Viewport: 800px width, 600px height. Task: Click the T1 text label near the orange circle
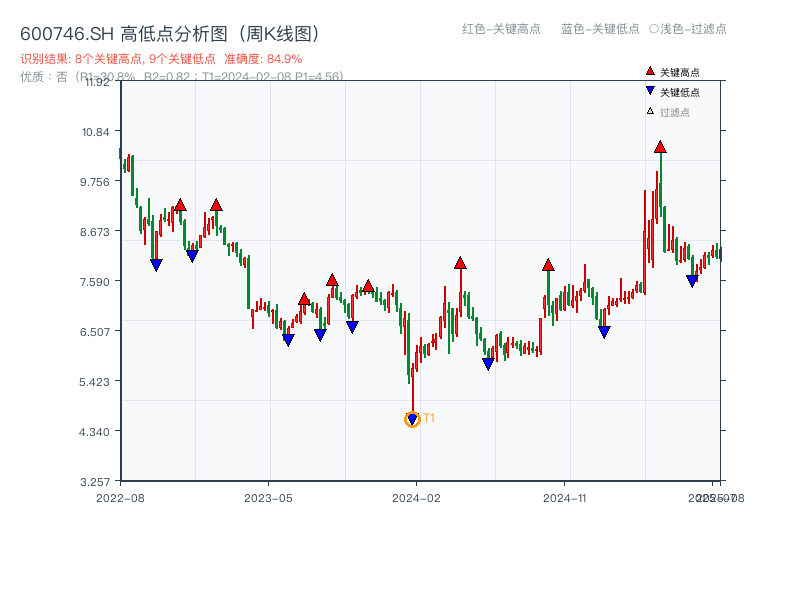coord(429,419)
